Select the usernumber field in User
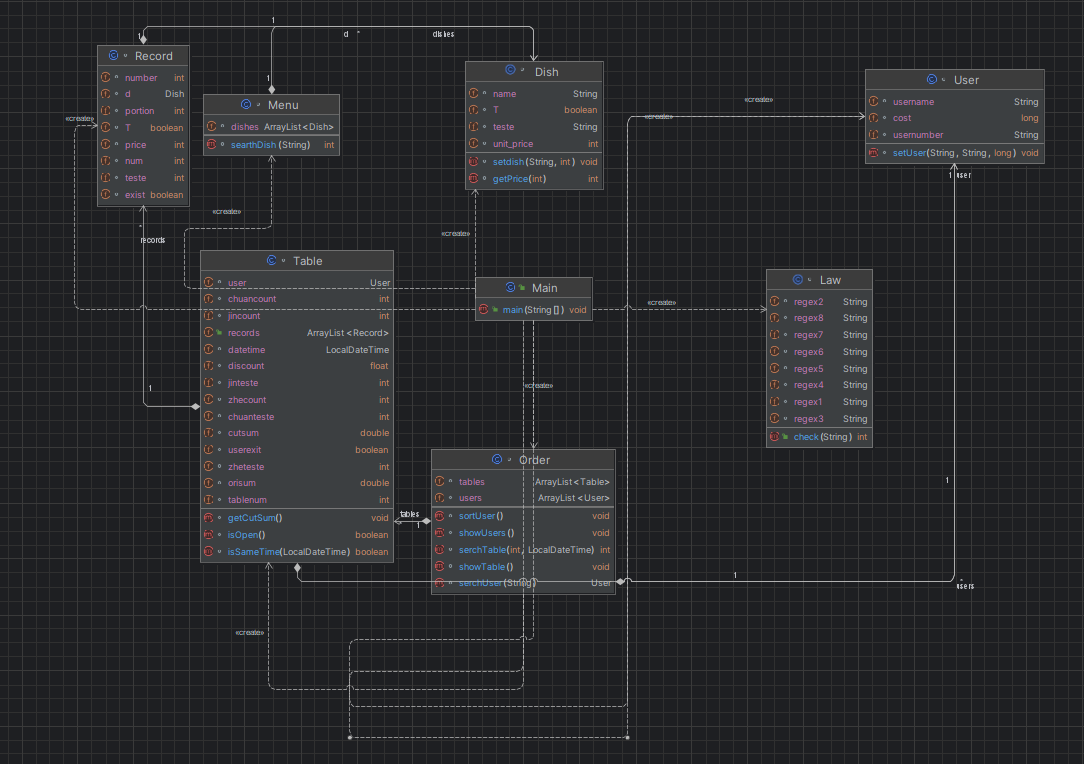Screen dimensions: 1084x764 [x=917, y=135]
